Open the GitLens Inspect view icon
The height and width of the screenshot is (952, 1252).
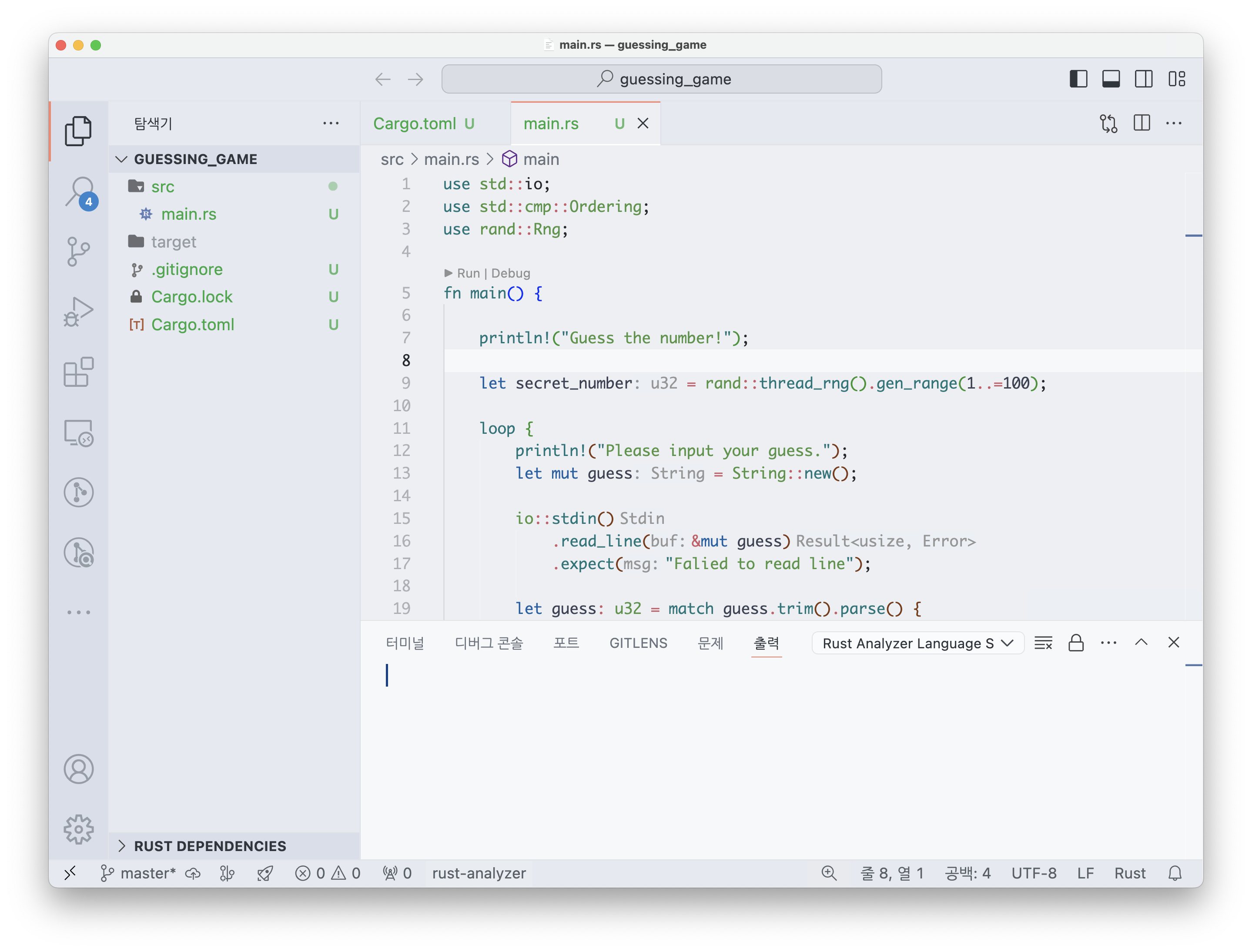point(78,553)
